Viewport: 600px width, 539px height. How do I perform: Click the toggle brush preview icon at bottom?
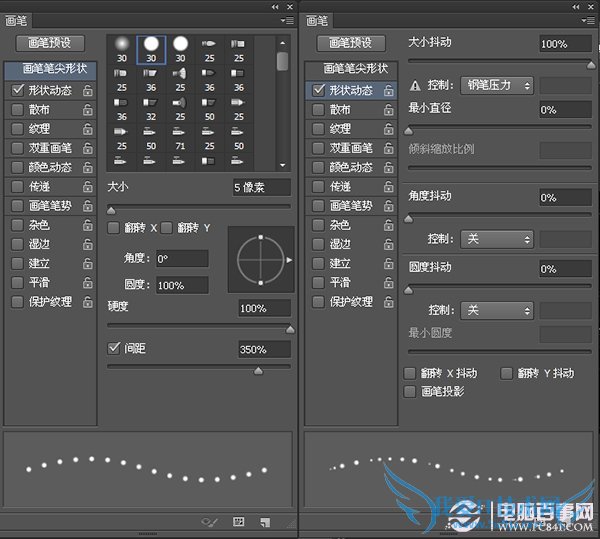pyautogui.click(x=209, y=522)
